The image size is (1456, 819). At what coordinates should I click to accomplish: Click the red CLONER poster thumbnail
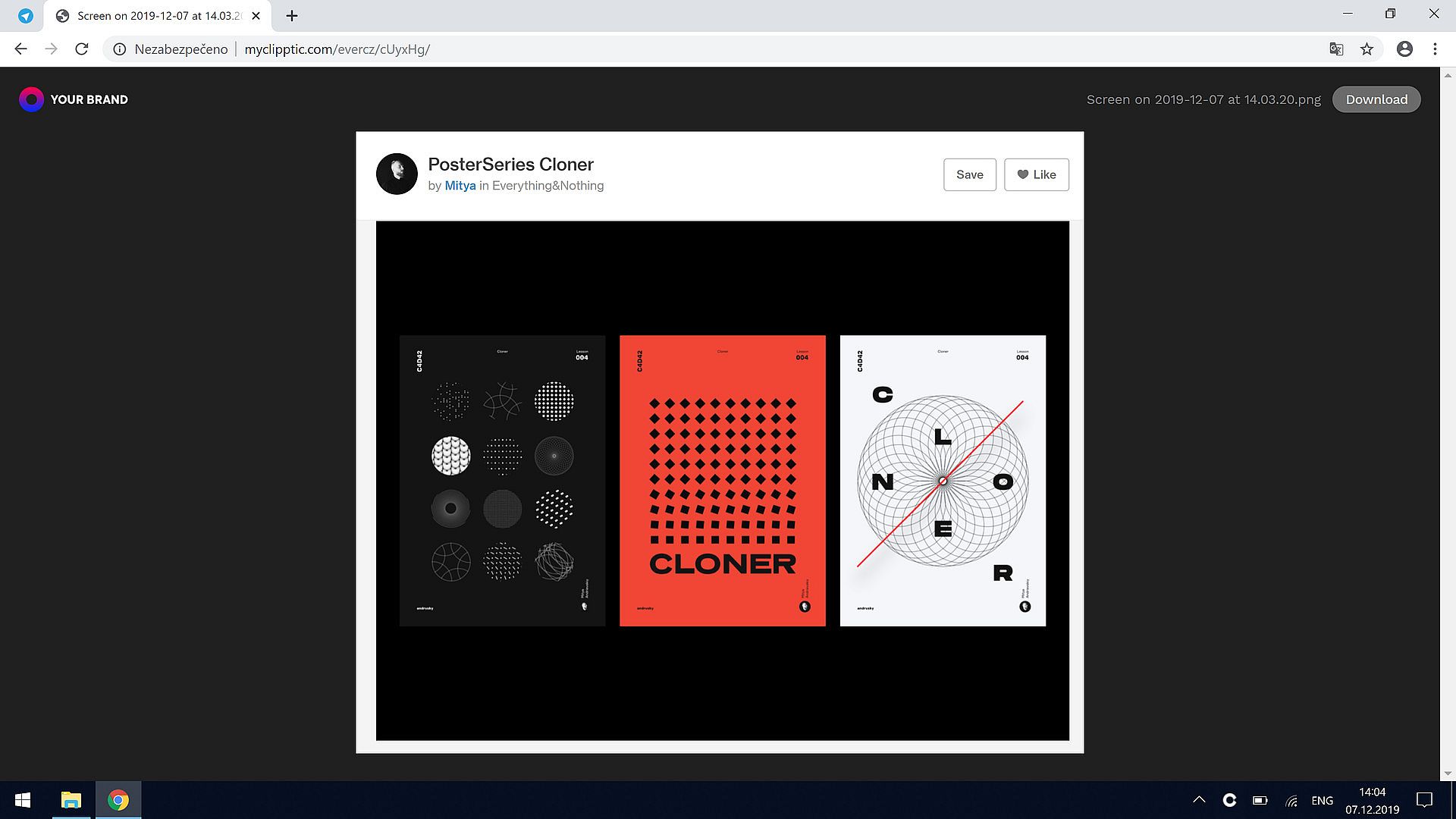[722, 481]
